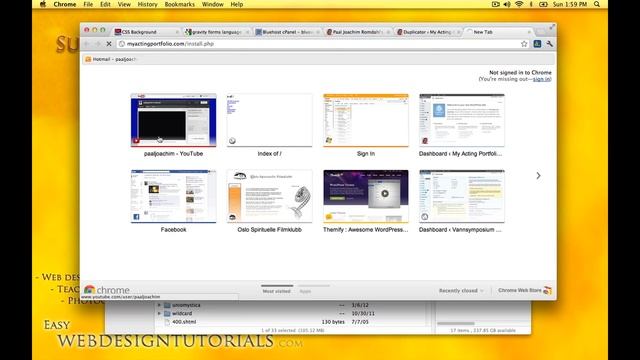Click the next page arrow chevron
The width and height of the screenshot is (640, 360).
[x=538, y=176]
